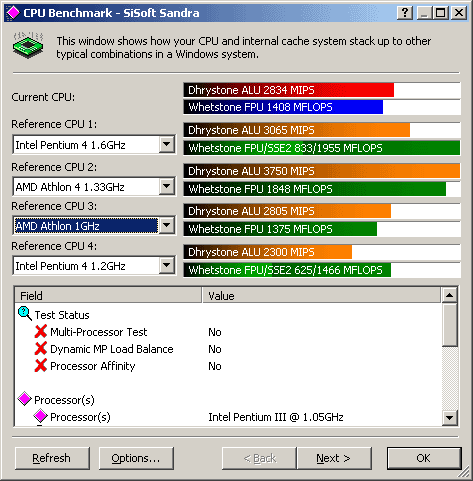Image resolution: width=473 pixels, height=481 pixels.
Task: Click the red X beside Dynamic MP Load Balance
Action: click(x=41, y=348)
